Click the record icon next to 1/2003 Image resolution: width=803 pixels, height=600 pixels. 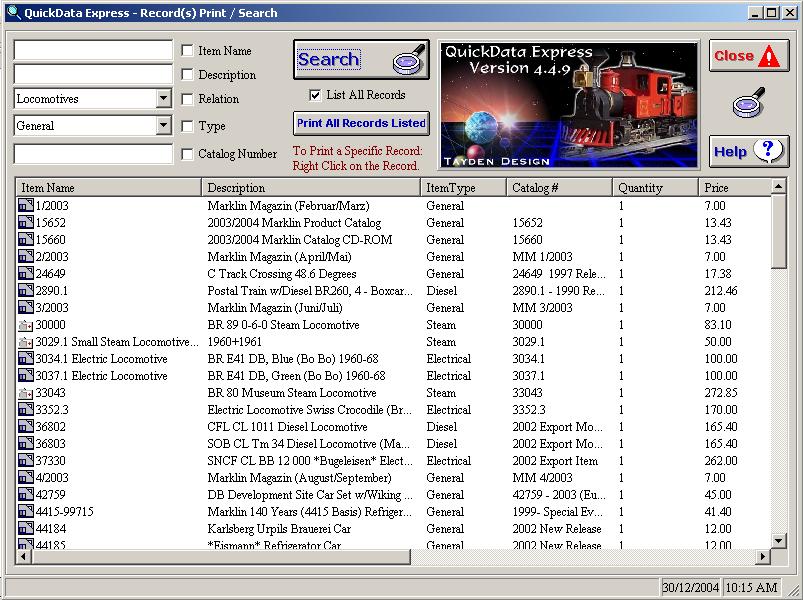point(25,206)
